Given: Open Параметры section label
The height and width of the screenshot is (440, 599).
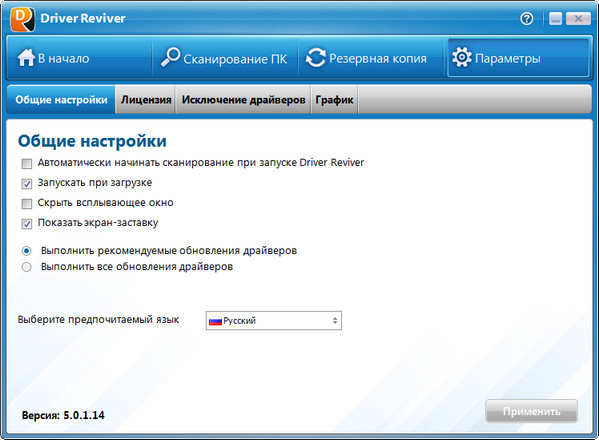Looking at the screenshot, I should 508,59.
